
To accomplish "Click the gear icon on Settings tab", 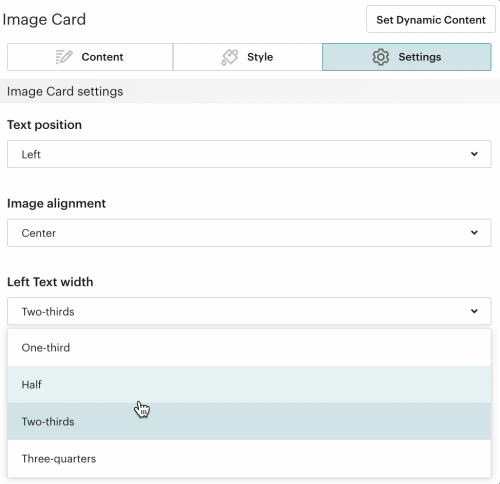I will point(381,57).
